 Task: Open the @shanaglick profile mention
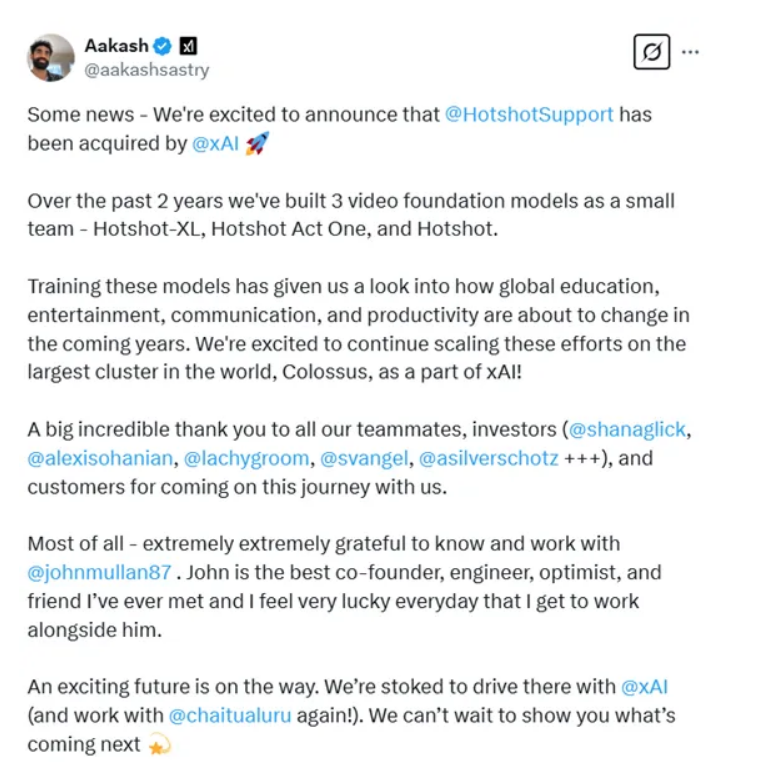pyautogui.click(x=627, y=429)
